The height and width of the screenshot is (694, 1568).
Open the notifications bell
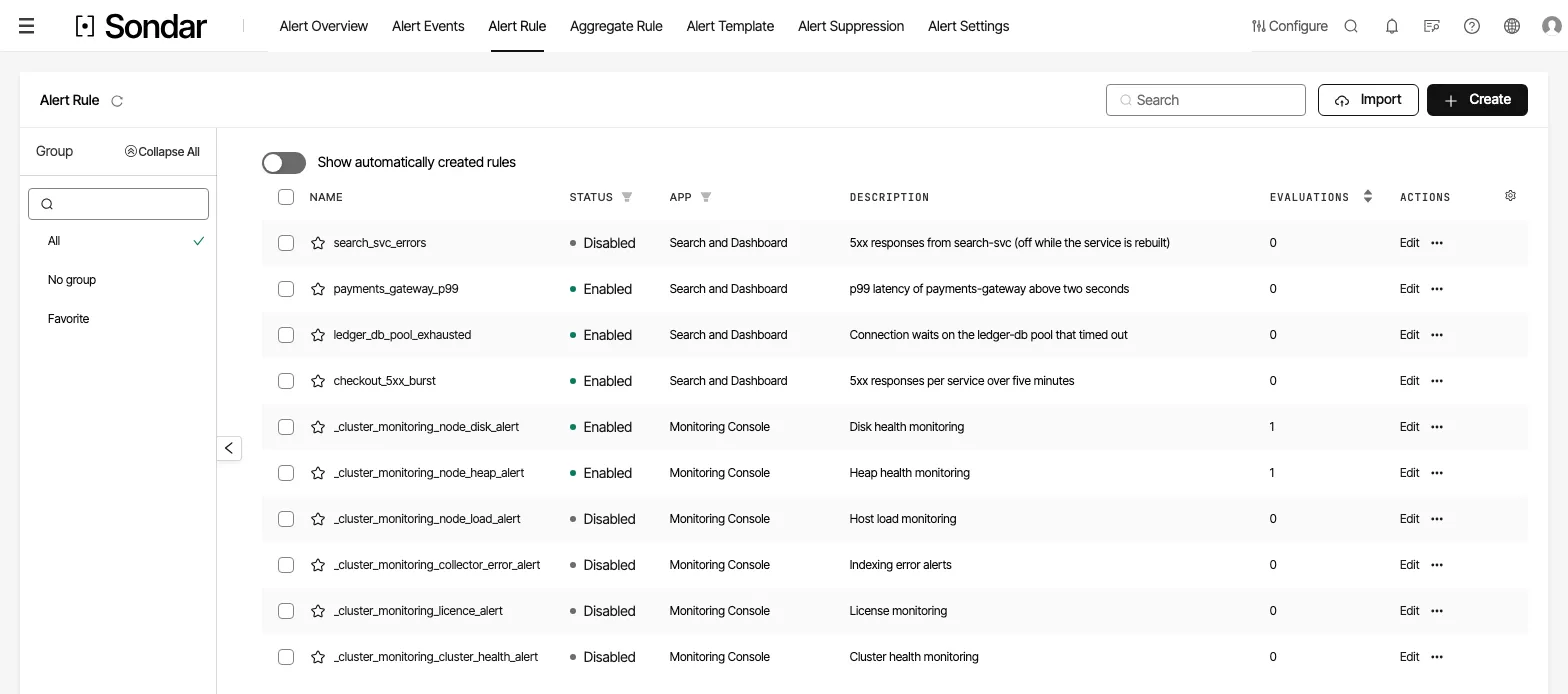coord(1391,26)
